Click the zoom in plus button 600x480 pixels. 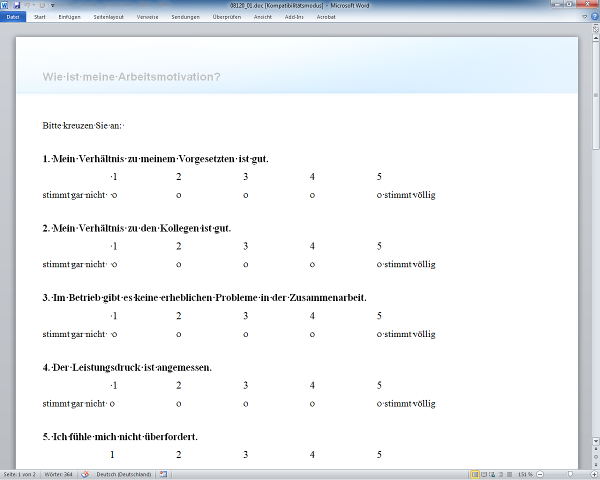591,474
